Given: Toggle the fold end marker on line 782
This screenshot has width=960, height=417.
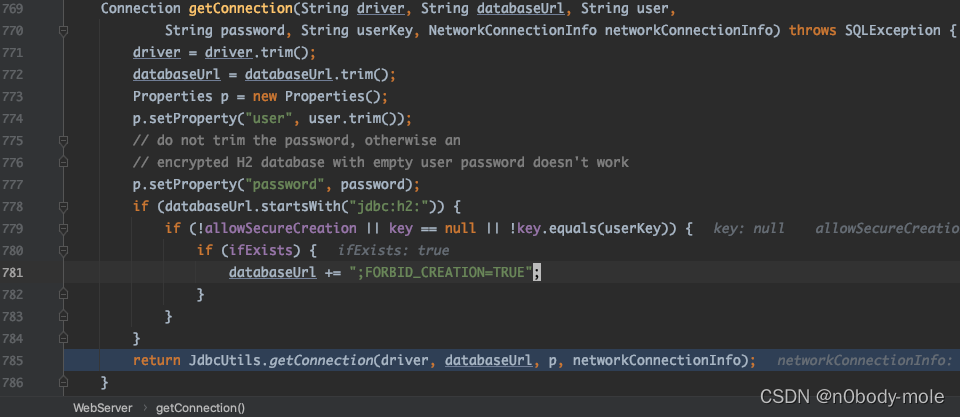Looking at the screenshot, I should [63, 295].
